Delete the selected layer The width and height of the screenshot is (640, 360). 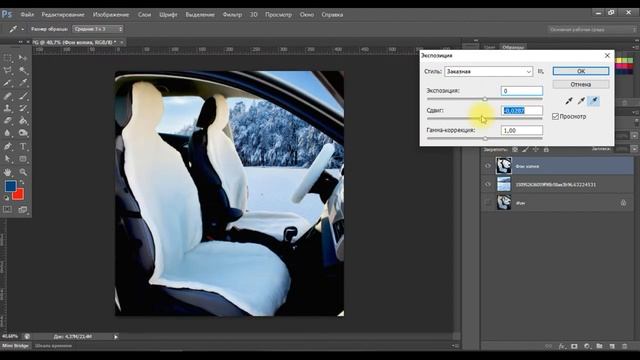(624, 346)
